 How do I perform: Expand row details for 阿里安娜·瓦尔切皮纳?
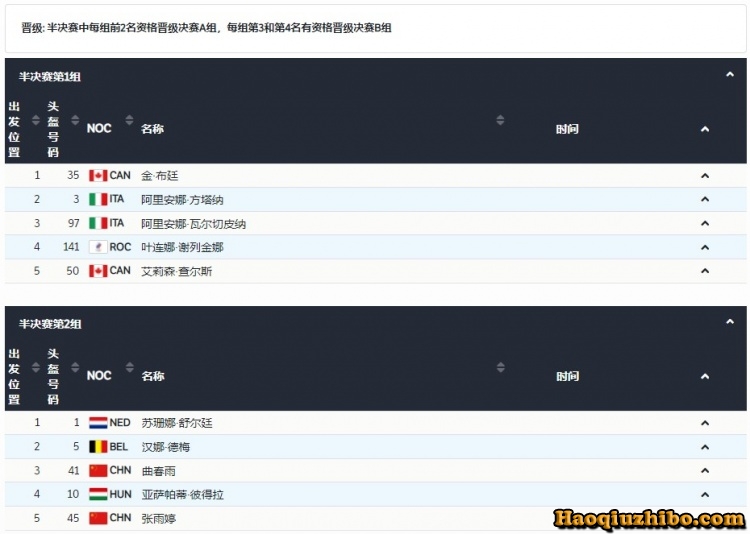pos(705,223)
